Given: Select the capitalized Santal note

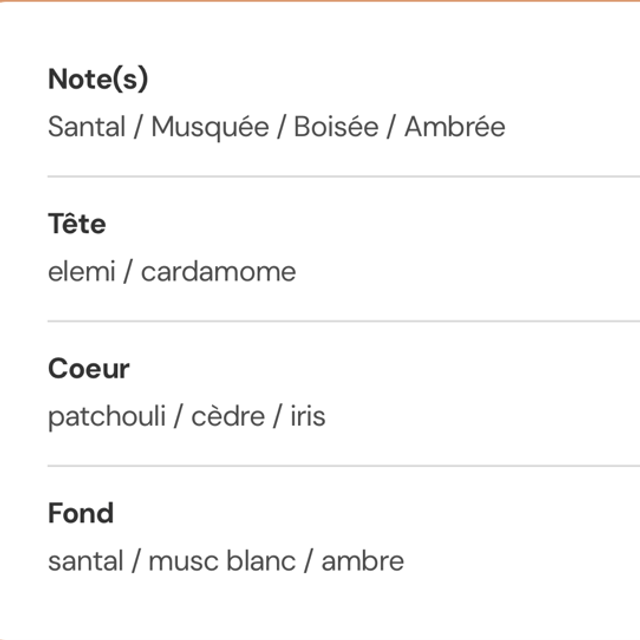Looking at the screenshot, I should [86, 127].
